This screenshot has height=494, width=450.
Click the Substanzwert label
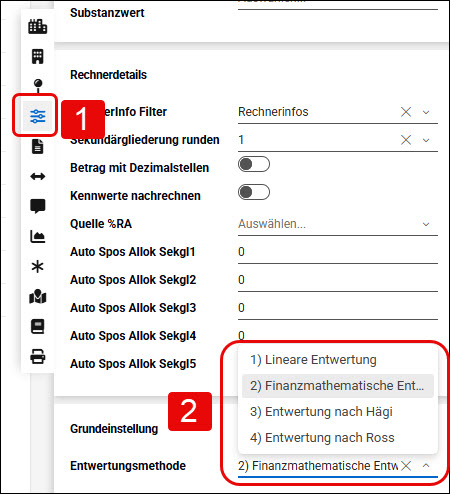click(107, 13)
